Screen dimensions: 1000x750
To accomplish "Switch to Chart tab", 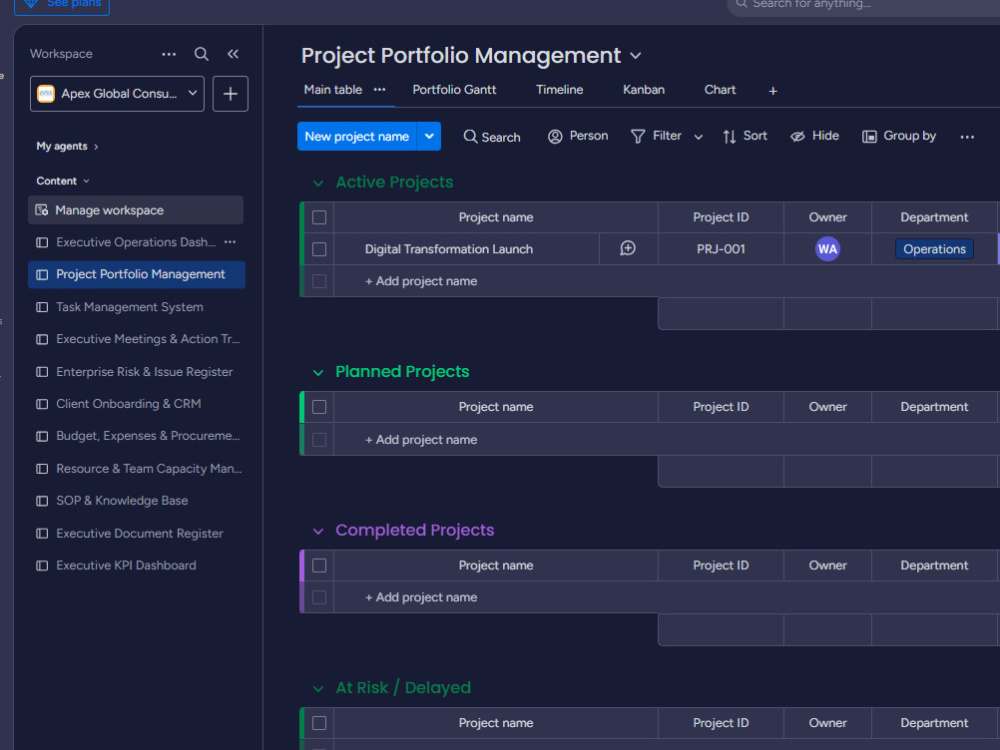I will [720, 90].
